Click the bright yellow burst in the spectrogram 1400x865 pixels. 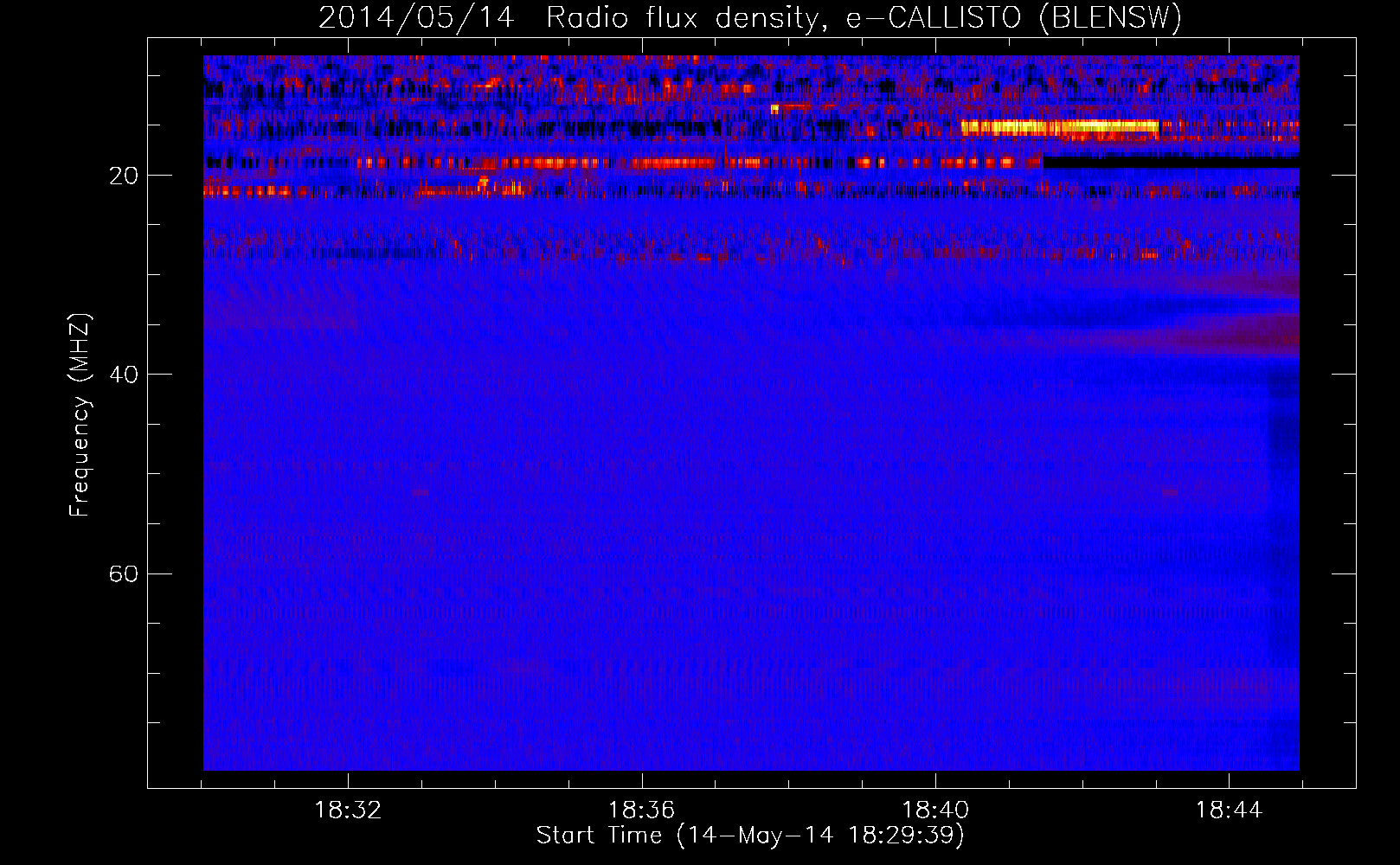(x=1059, y=127)
